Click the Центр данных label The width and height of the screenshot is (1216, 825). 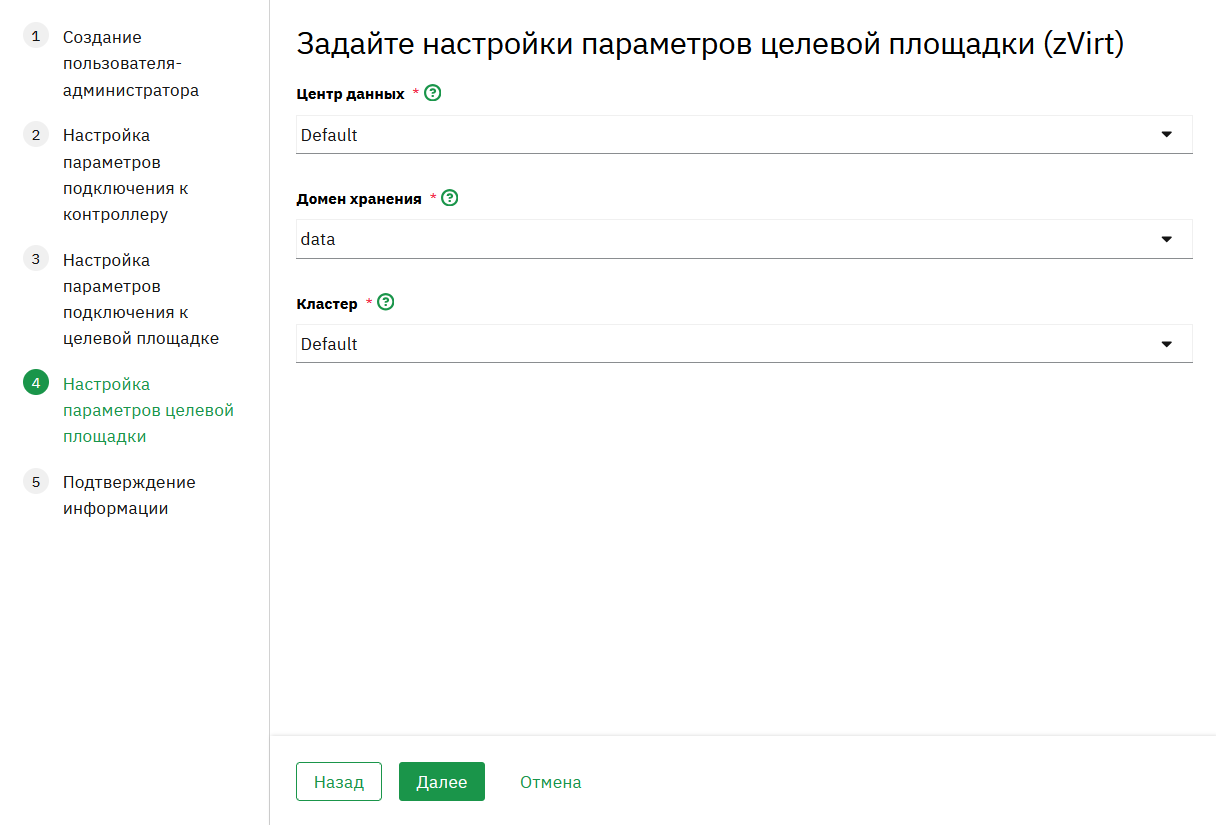tap(351, 94)
